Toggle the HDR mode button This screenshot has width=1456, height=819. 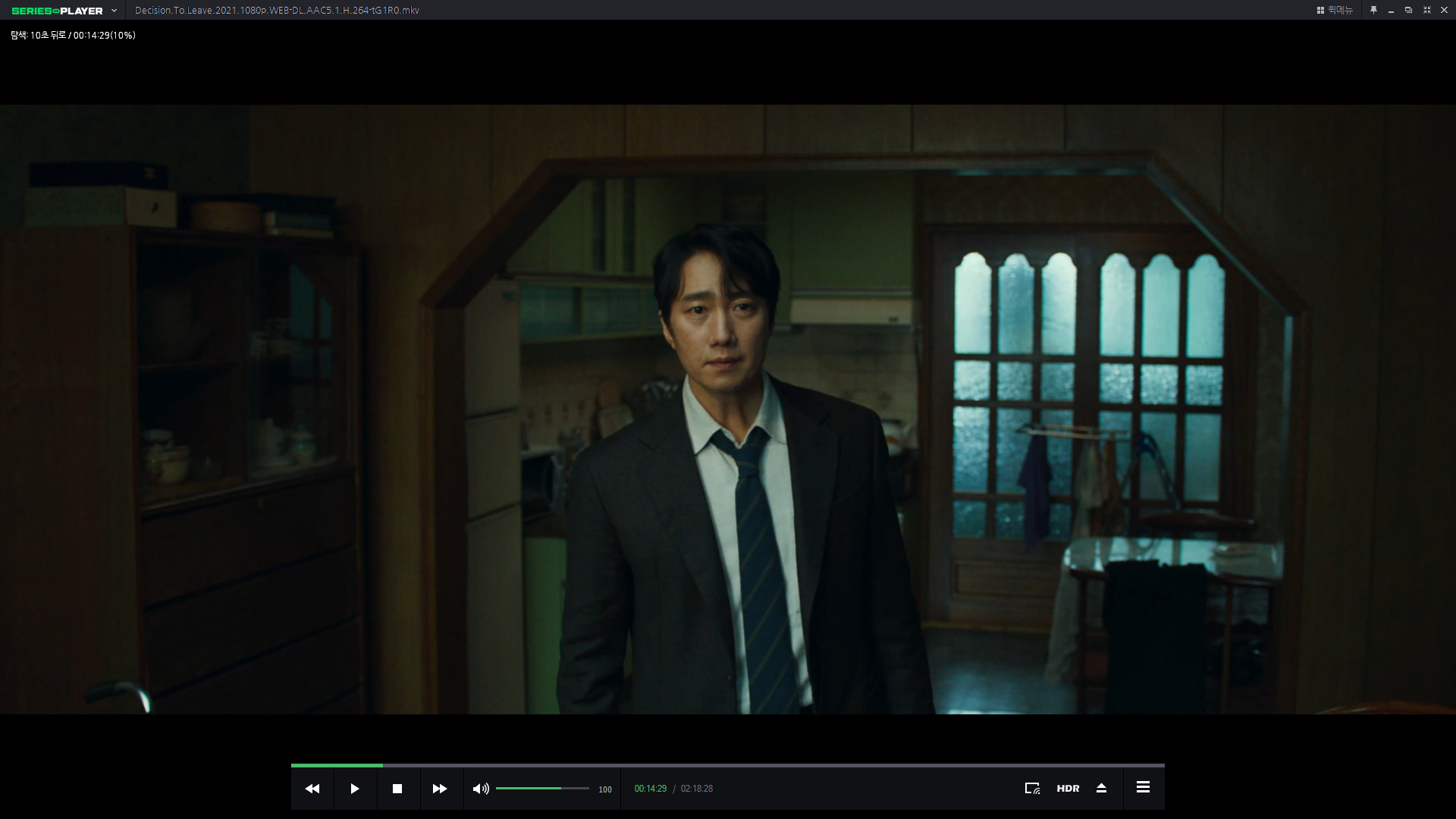[1068, 789]
